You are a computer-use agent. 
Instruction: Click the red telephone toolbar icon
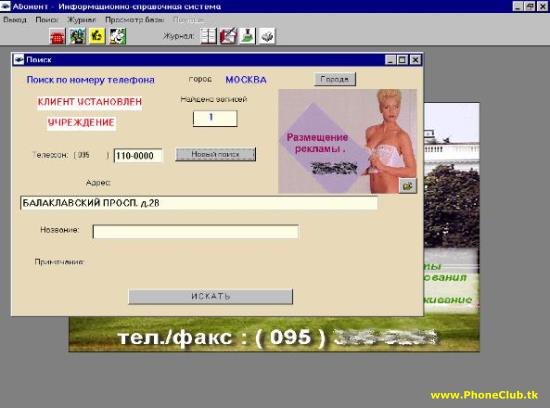tap(58, 36)
